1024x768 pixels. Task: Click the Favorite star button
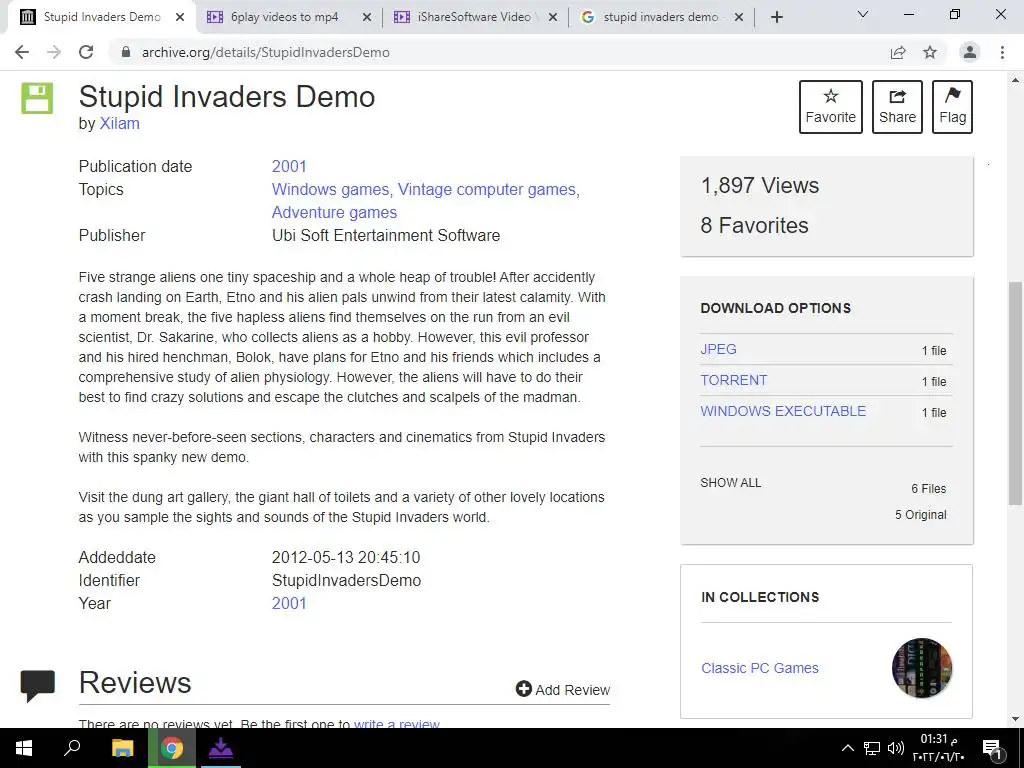pyautogui.click(x=830, y=107)
